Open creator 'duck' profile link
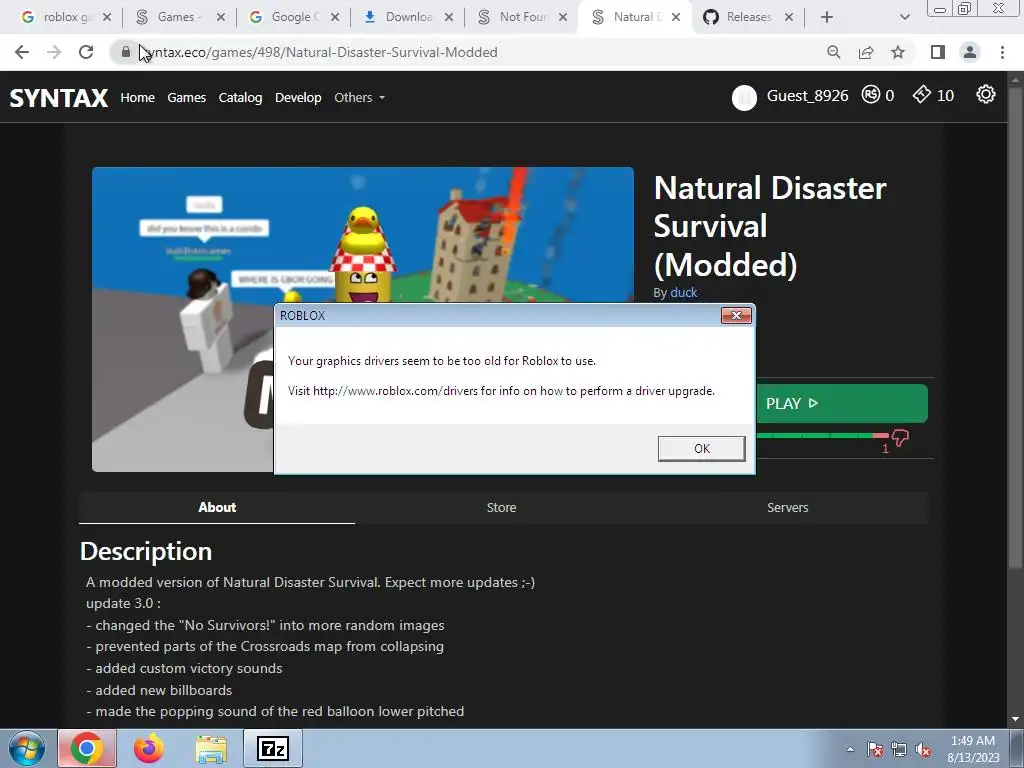This screenshot has width=1024, height=768. [684, 293]
